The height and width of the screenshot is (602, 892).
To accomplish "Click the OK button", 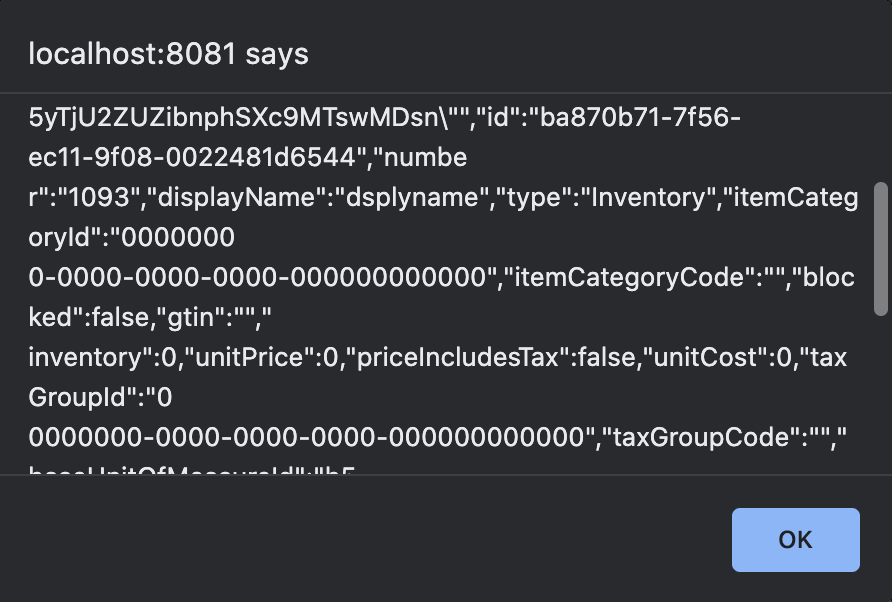I will click(795, 540).
